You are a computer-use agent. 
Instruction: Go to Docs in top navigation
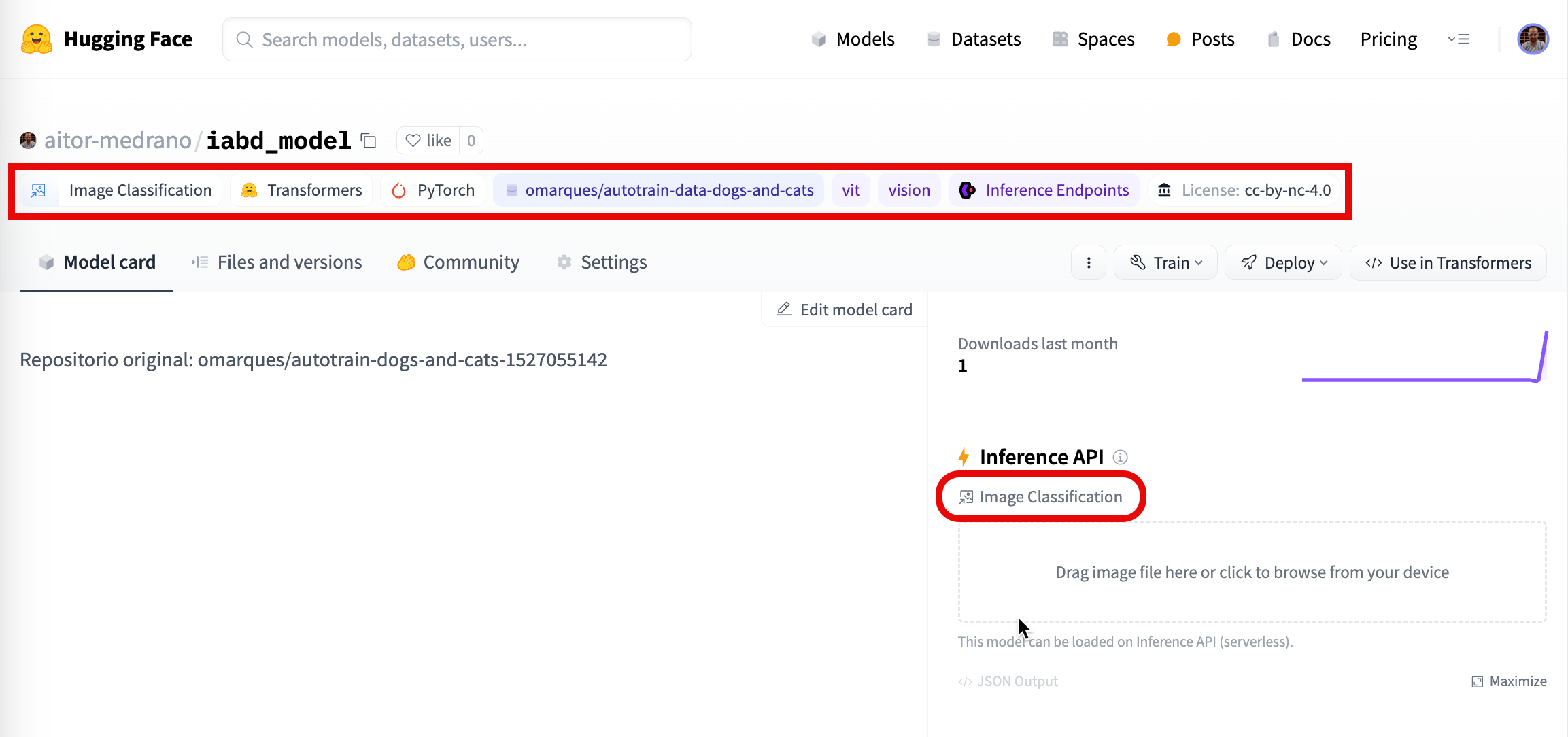point(1299,39)
